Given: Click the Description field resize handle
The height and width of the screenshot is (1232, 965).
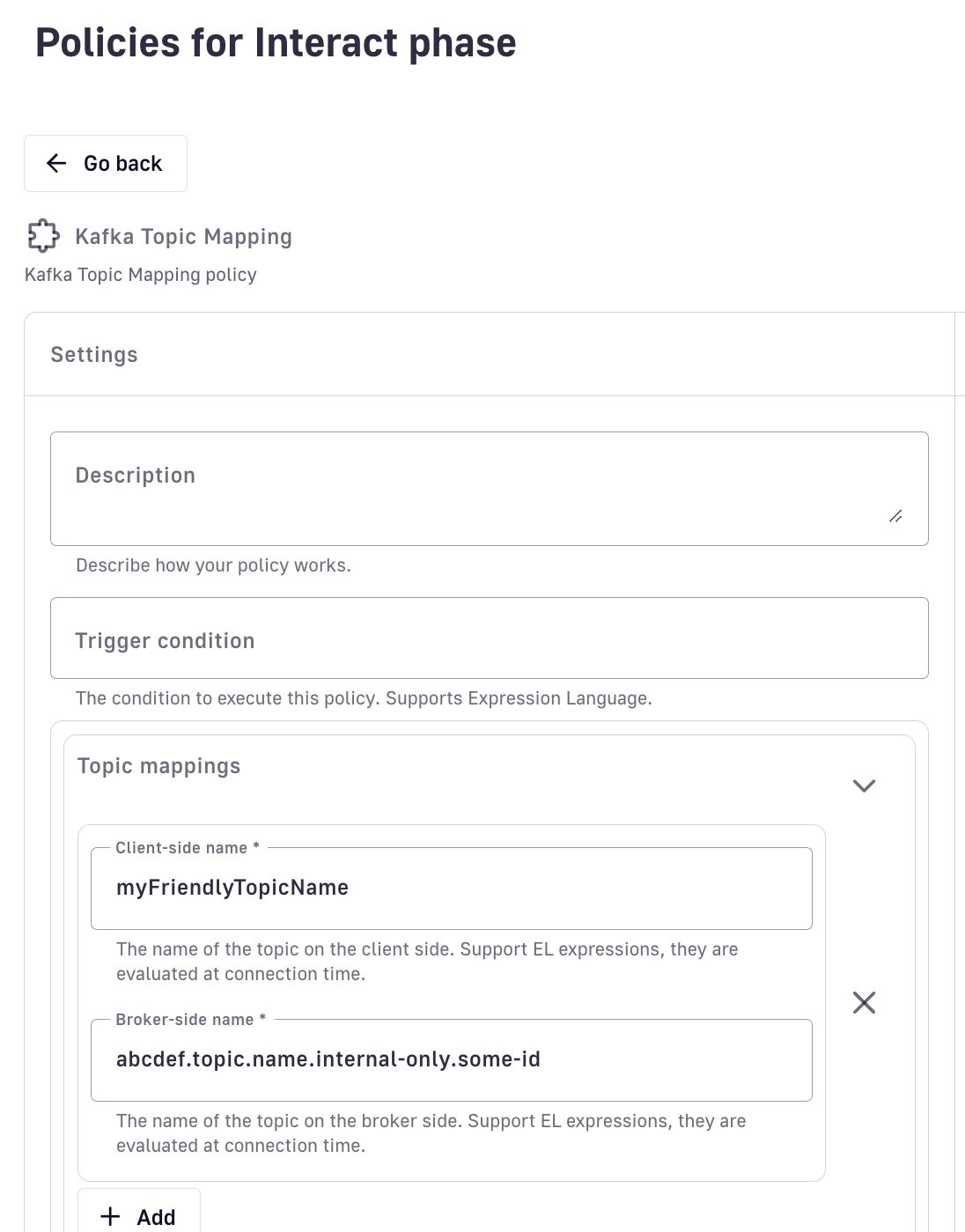Looking at the screenshot, I should tap(895, 517).
